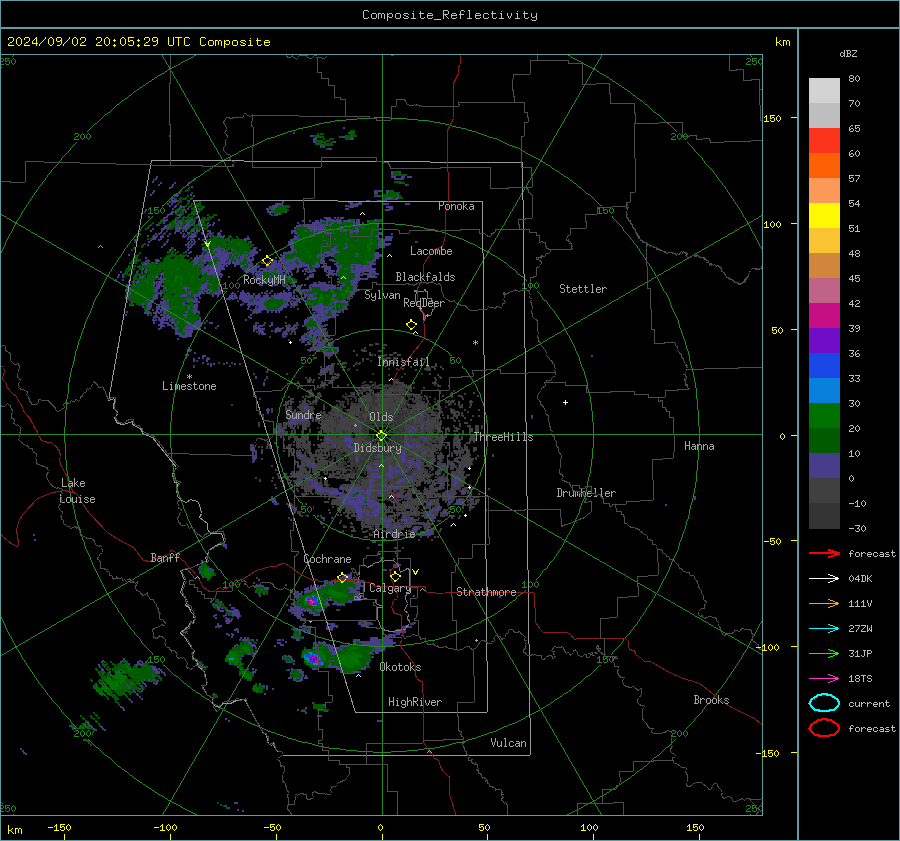Select the bright green swatch between 30 and 20
Image resolution: width=900 pixels, height=841 pixels.
coord(824,416)
